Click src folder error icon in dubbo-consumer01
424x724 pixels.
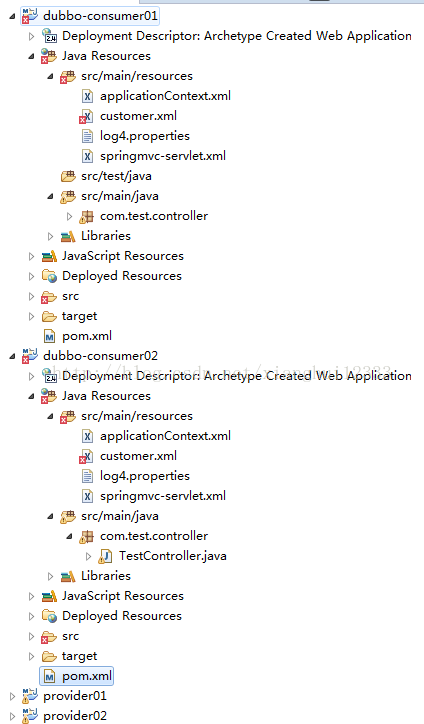48,296
